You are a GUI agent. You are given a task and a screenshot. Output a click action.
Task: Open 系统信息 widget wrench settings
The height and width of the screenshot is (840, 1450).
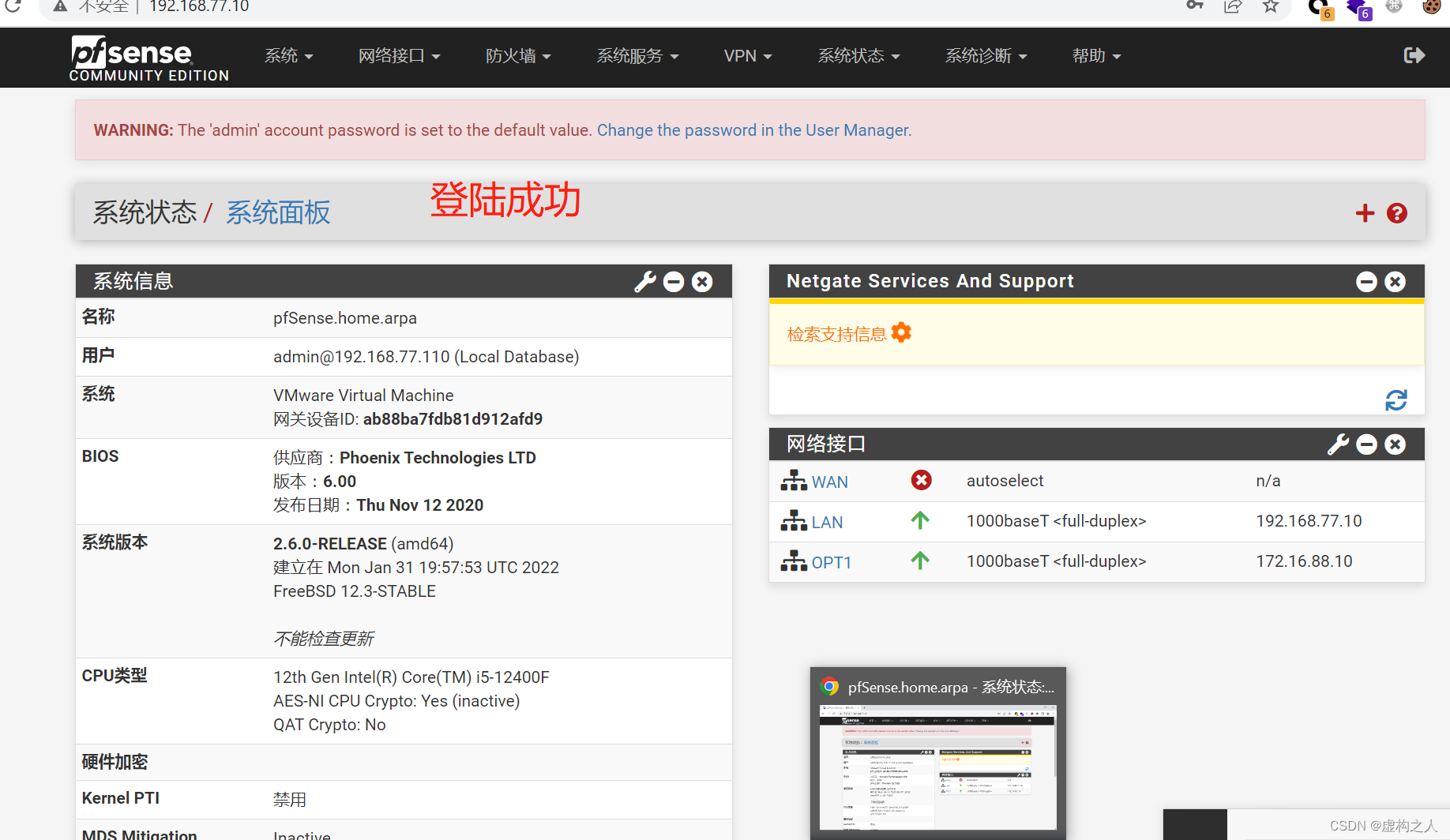coord(645,282)
